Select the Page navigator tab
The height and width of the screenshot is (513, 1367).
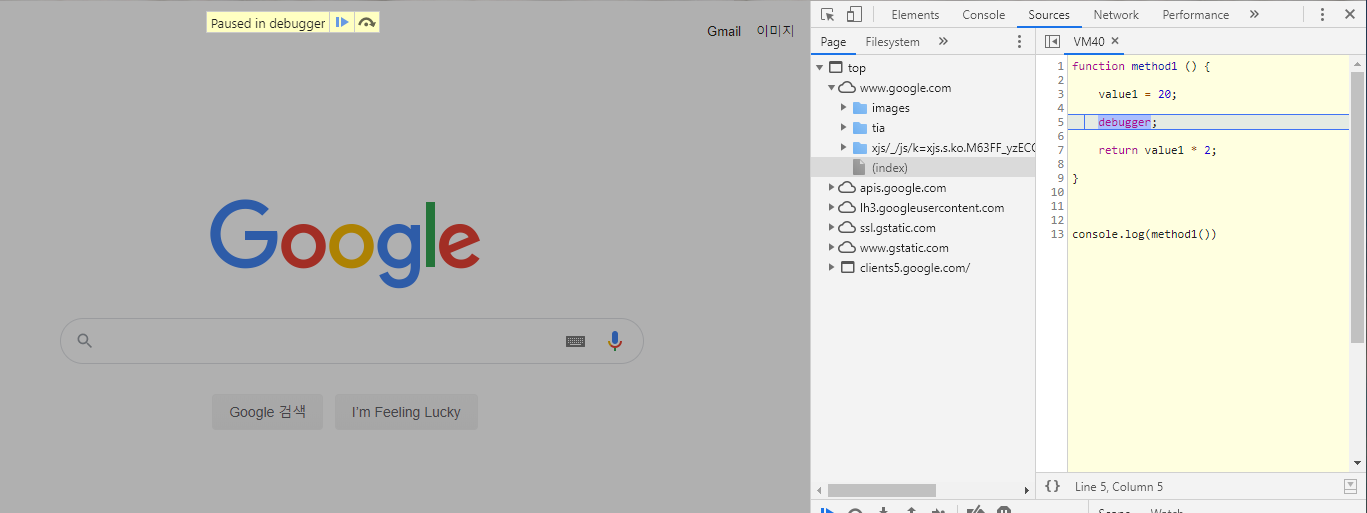[833, 42]
